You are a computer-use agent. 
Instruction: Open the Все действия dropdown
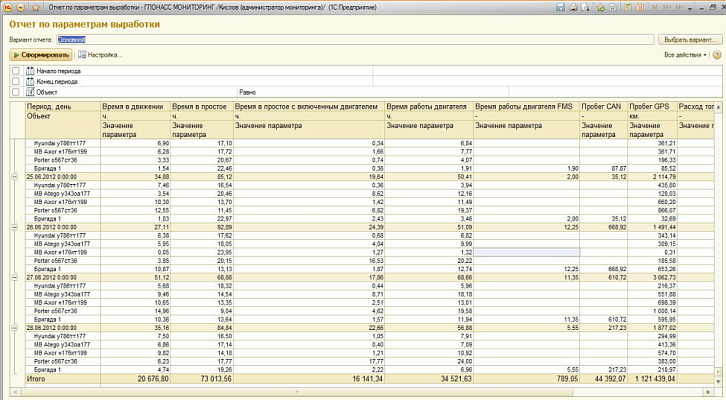(x=685, y=54)
